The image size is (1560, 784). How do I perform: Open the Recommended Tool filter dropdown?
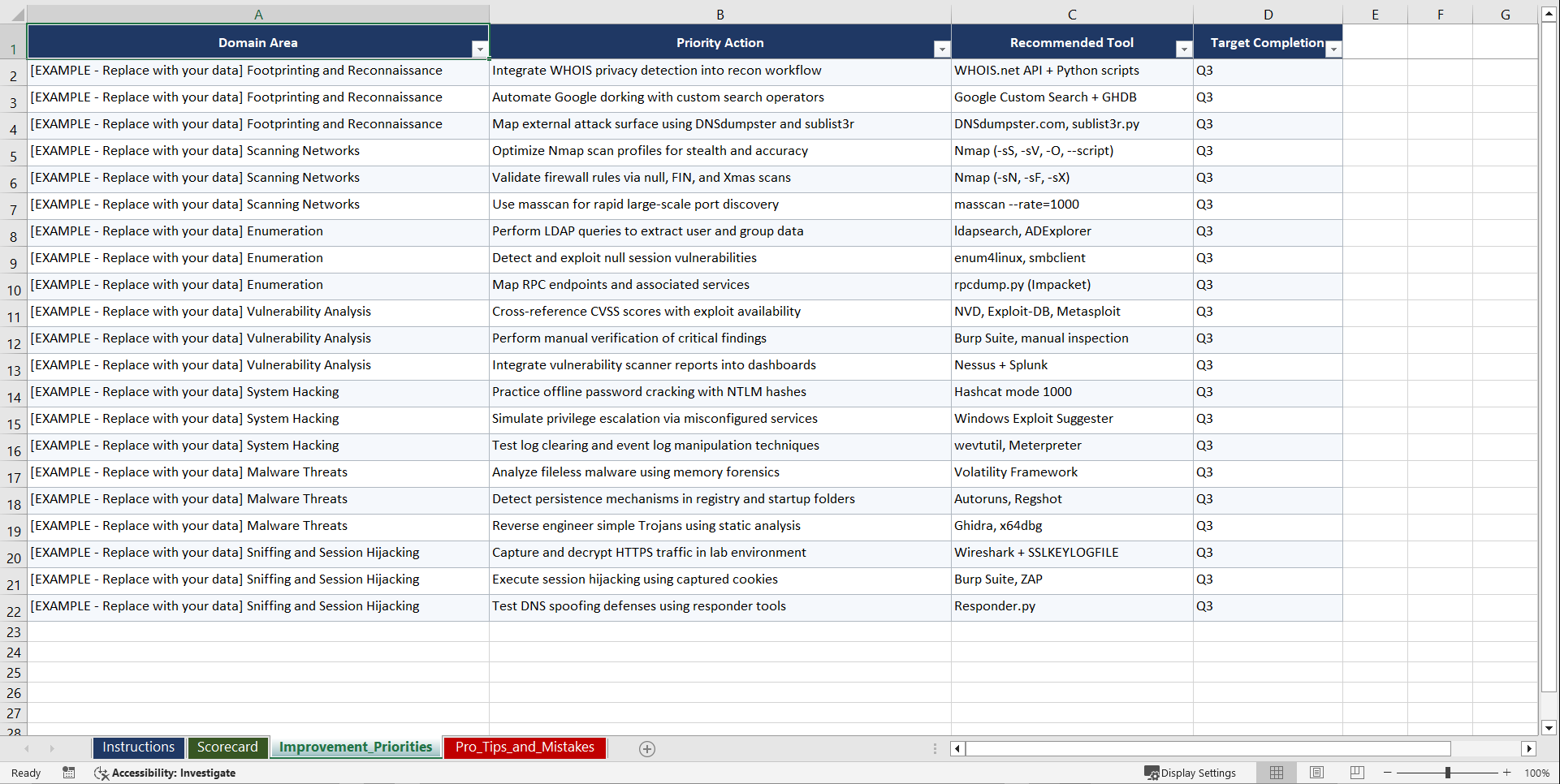click(x=1183, y=49)
